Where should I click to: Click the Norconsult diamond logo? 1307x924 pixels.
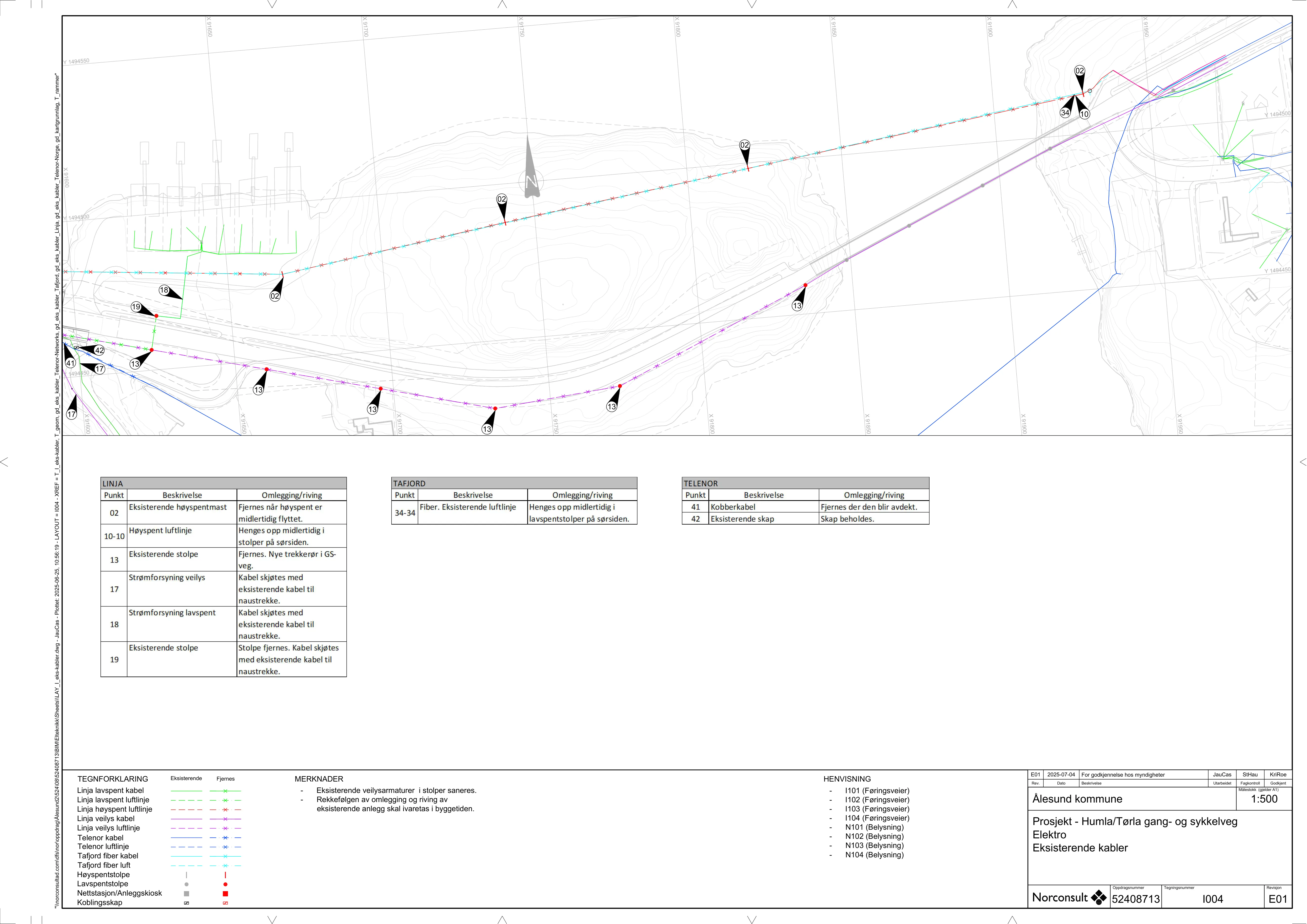[x=1098, y=898]
